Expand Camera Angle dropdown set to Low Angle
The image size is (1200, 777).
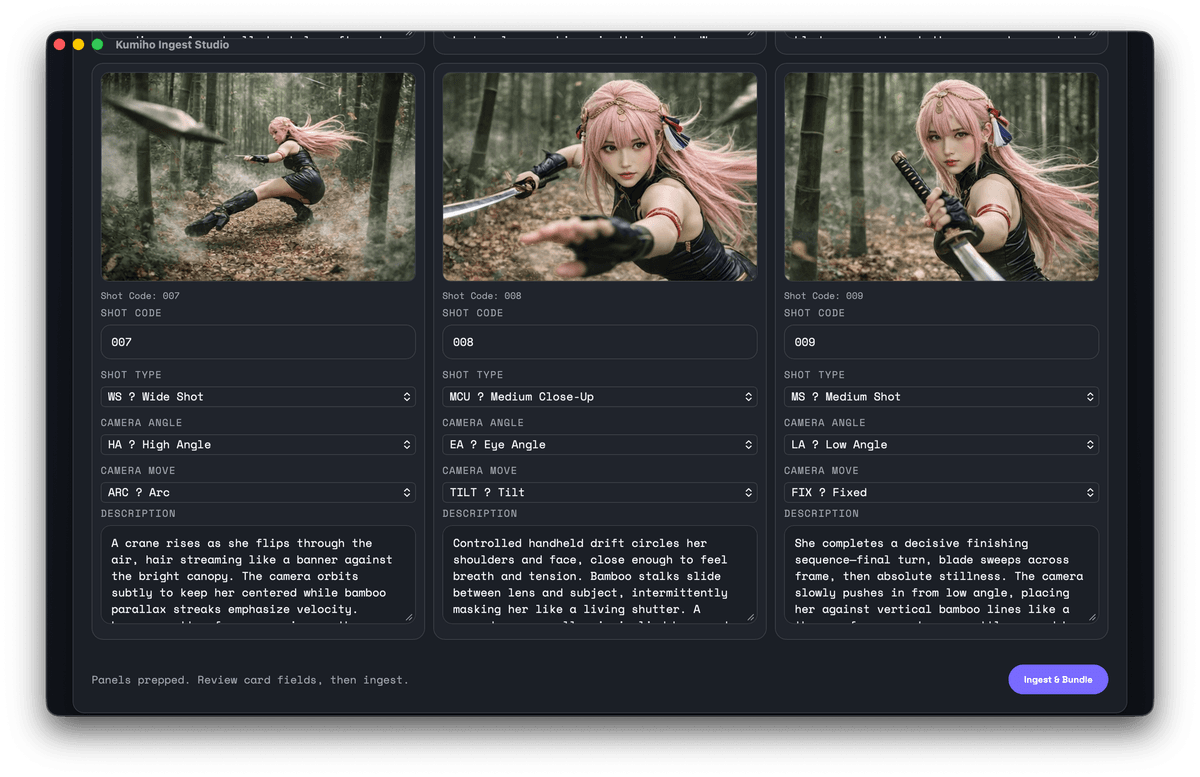pyautogui.click(x=941, y=445)
